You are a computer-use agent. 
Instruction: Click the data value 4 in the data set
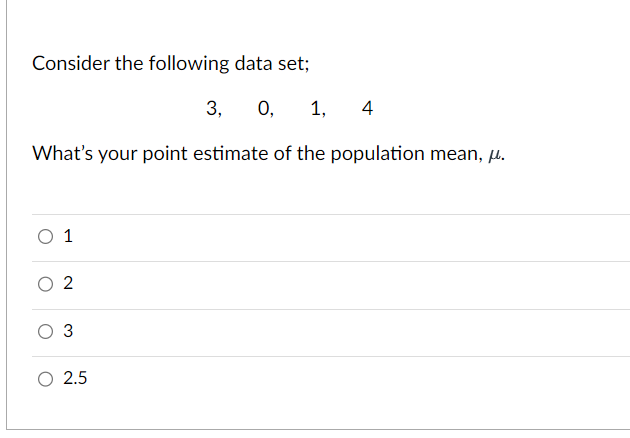pyautogui.click(x=368, y=108)
